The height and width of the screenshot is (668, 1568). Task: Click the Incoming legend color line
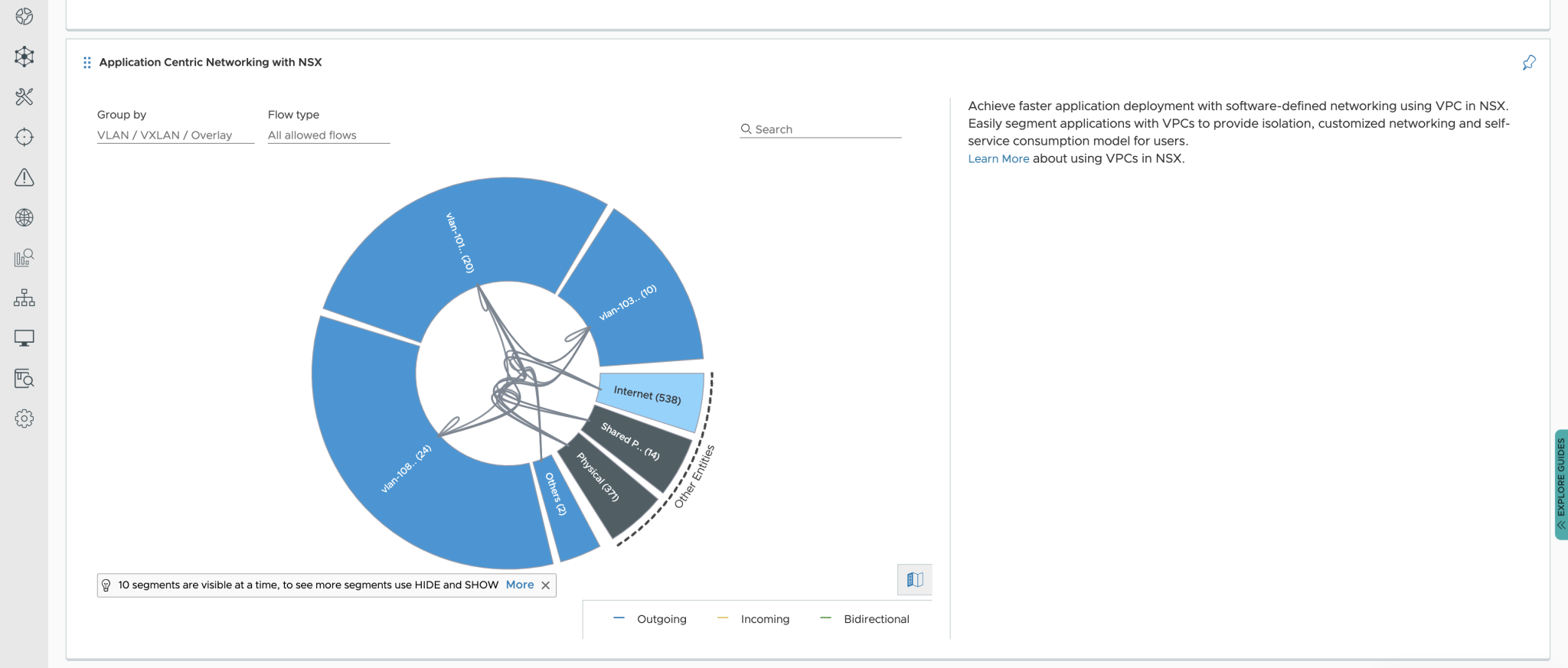[x=723, y=618]
